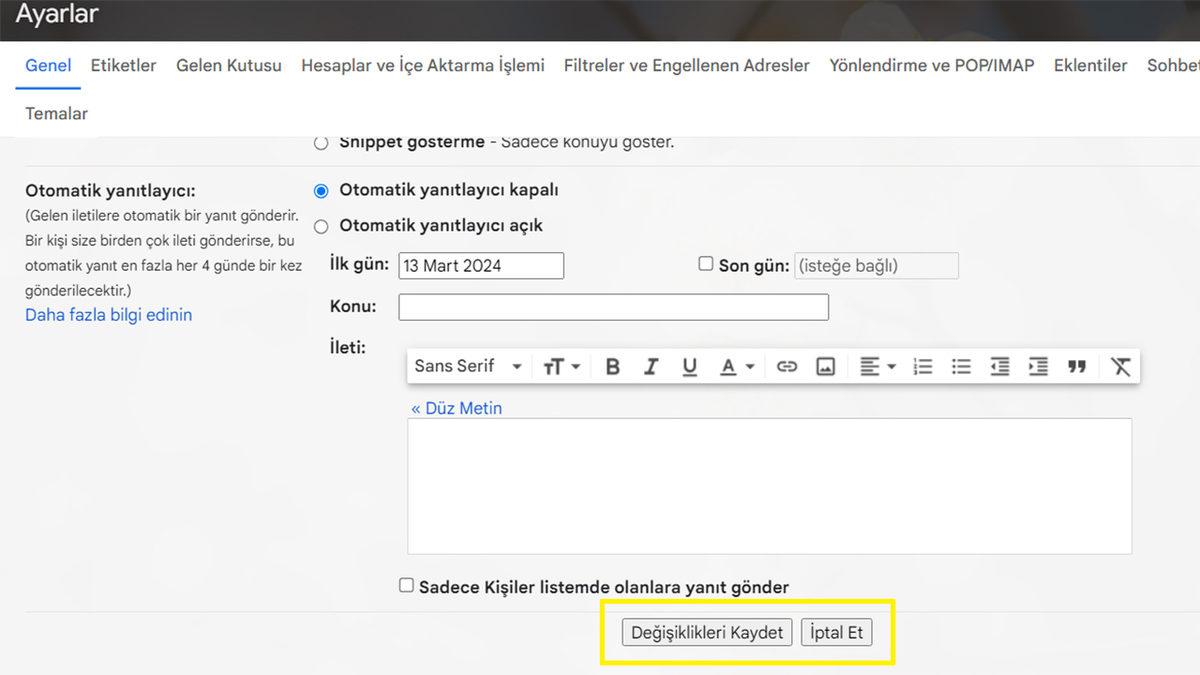The image size is (1200, 675).
Task: Insert an image into the message body
Action: coord(825,366)
